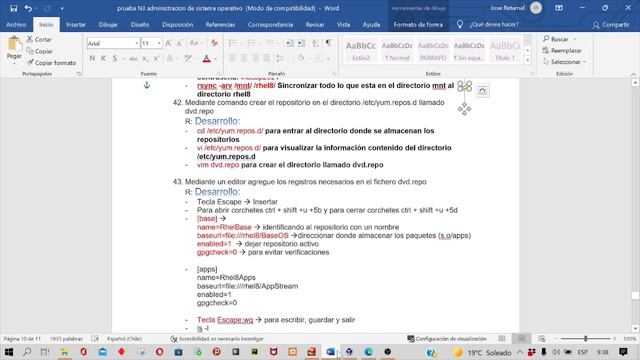Decrease font size with shrink font icon
Screen dimensions: 640x360
point(180,43)
